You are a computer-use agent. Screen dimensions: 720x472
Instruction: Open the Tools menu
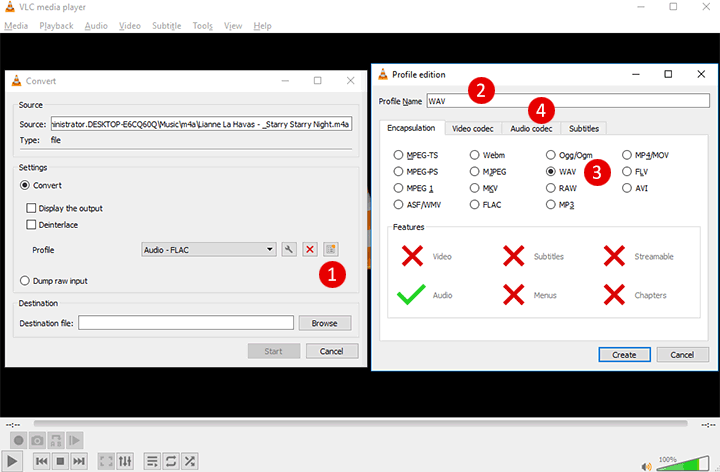(x=202, y=26)
